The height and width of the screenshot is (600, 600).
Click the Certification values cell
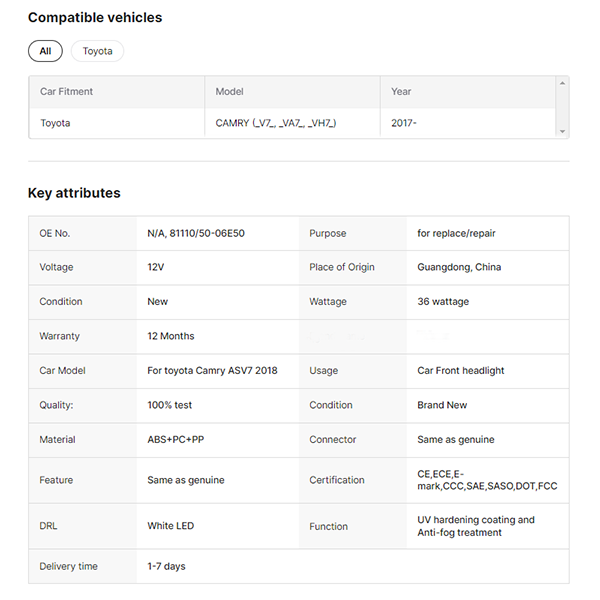(x=487, y=480)
